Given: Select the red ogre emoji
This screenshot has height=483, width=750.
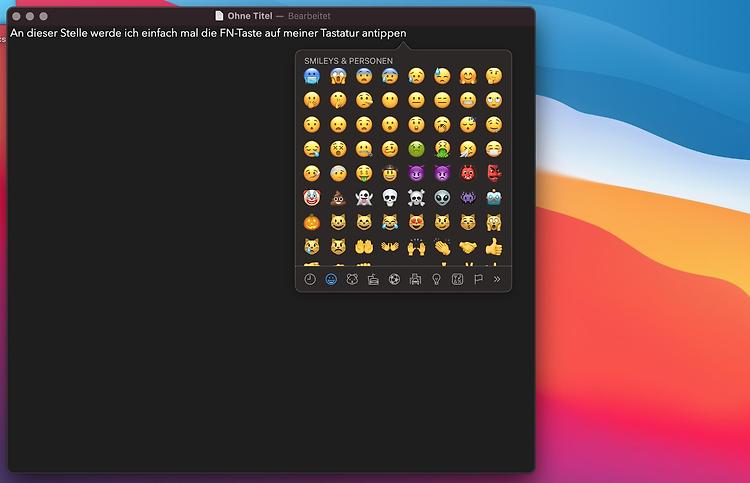Looking at the screenshot, I should 468,174.
